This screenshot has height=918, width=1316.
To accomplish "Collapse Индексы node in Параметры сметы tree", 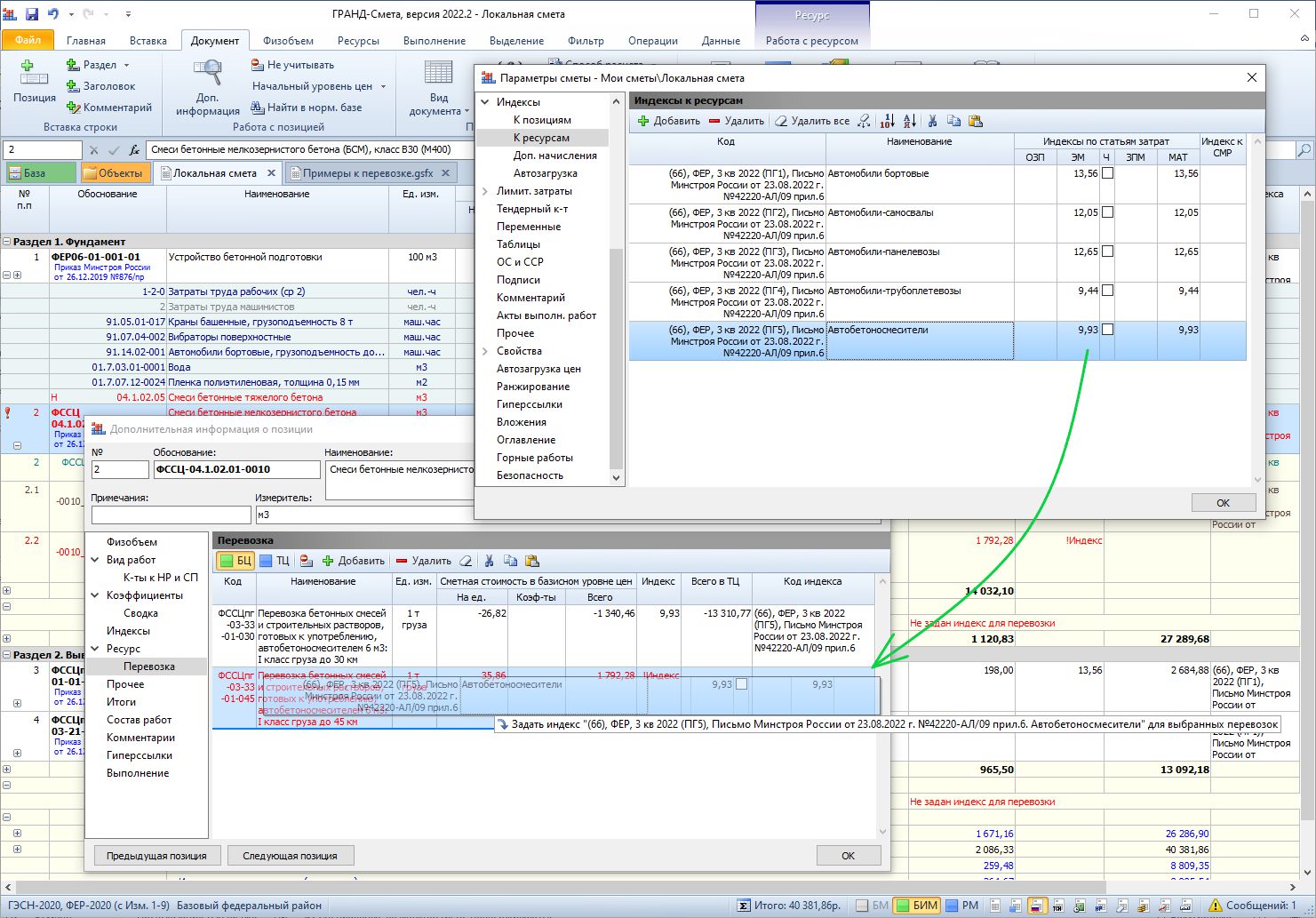I will pos(485,102).
